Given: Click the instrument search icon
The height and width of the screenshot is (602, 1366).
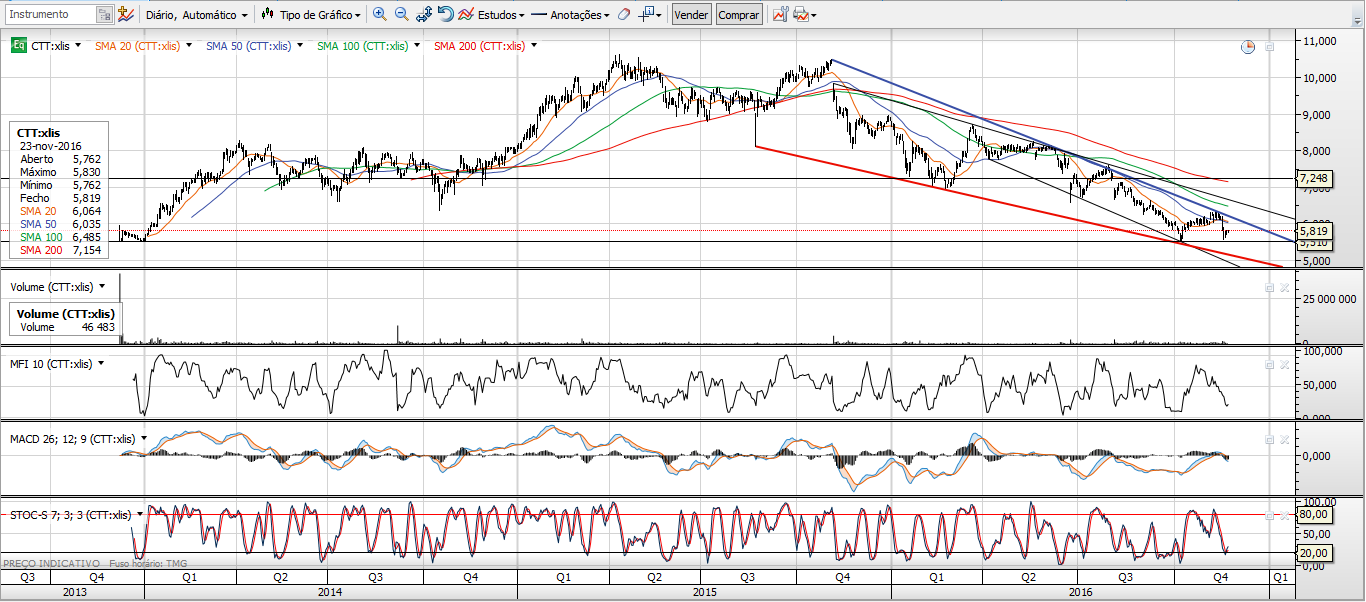Looking at the screenshot, I should [x=104, y=15].
